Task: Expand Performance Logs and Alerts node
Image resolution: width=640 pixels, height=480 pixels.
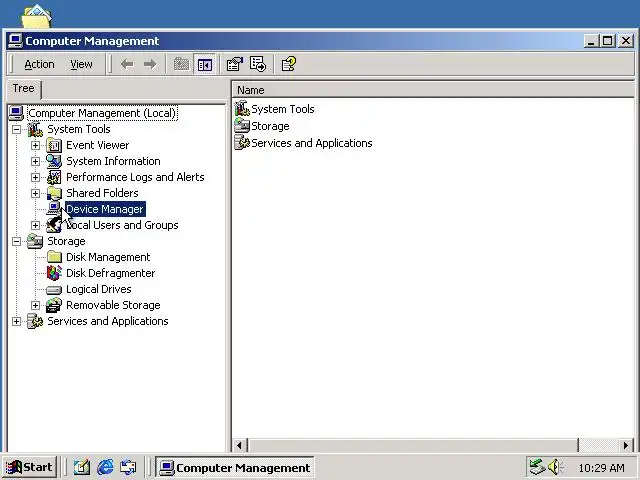Action: (36, 177)
